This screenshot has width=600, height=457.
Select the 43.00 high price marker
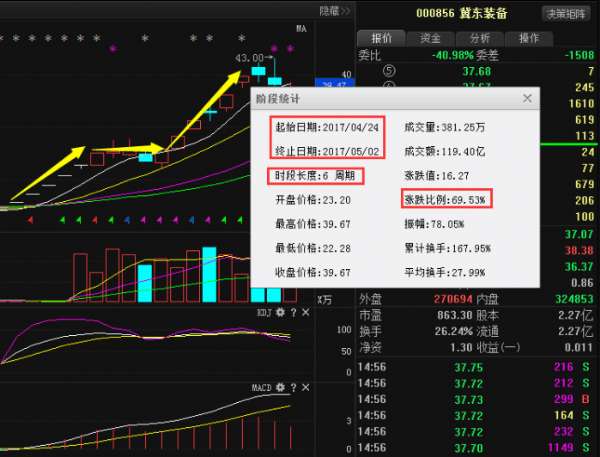[x=250, y=58]
